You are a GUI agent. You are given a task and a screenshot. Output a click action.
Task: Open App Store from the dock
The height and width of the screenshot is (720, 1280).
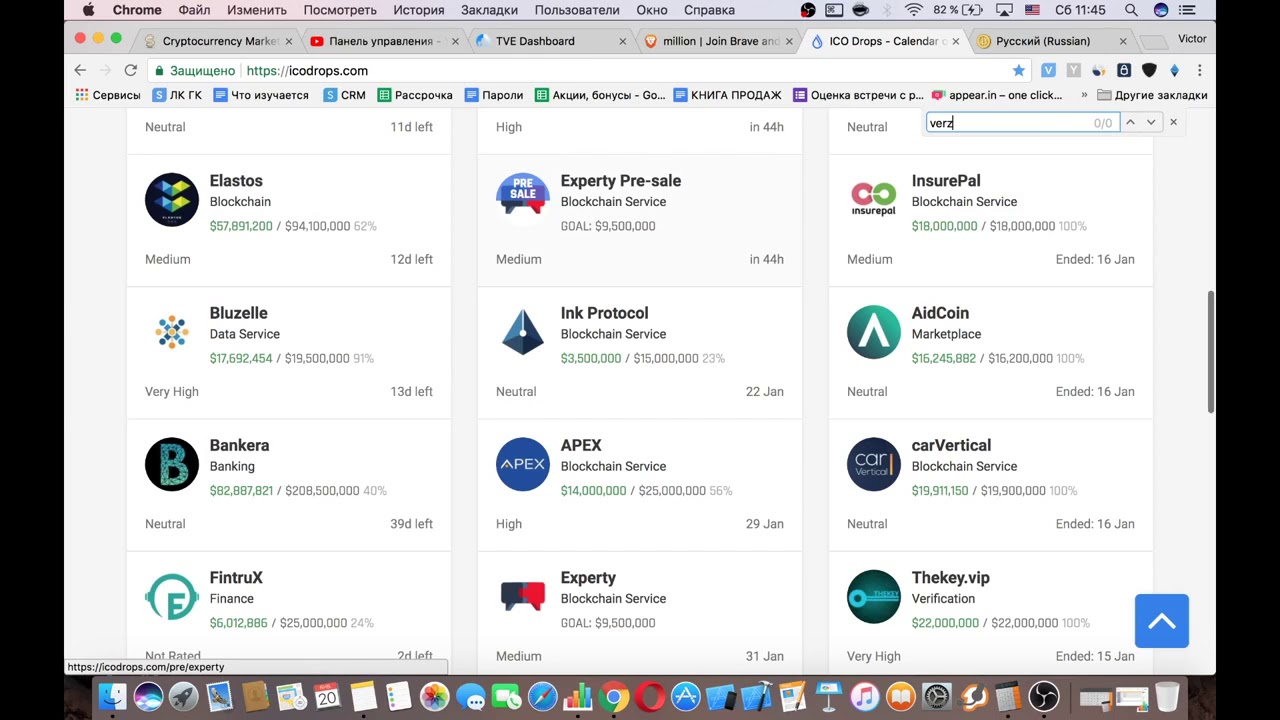686,695
